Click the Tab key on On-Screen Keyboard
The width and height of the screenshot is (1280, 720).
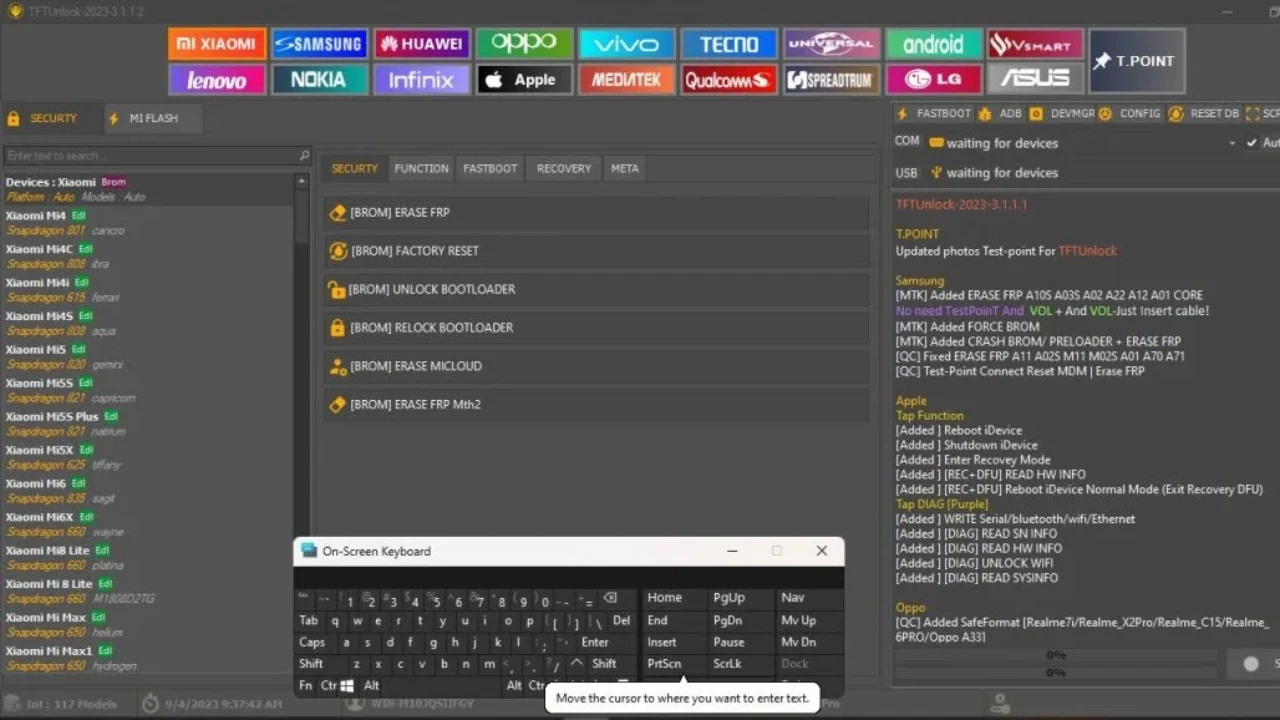pos(309,621)
